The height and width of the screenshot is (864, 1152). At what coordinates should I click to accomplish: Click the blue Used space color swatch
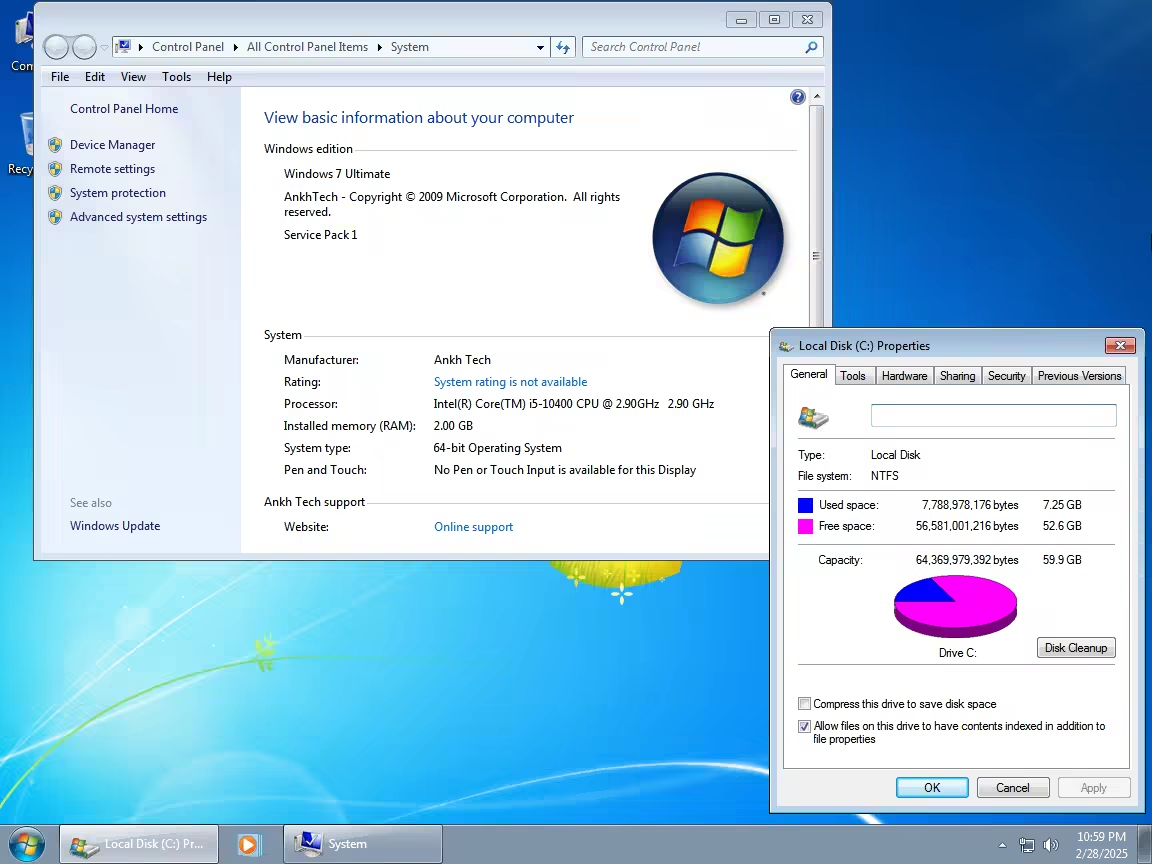pyautogui.click(x=805, y=505)
